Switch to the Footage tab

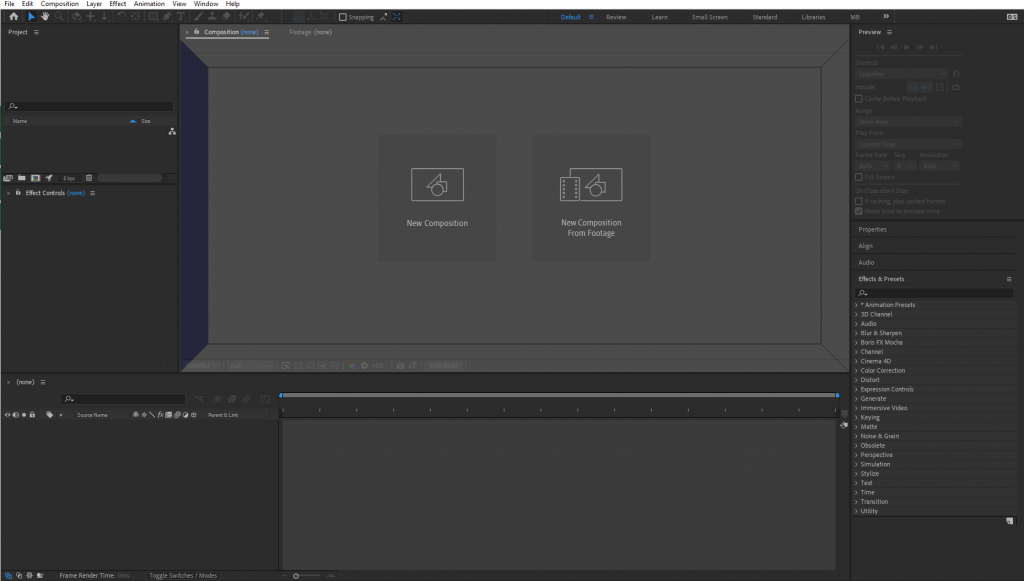(x=308, y=32)
